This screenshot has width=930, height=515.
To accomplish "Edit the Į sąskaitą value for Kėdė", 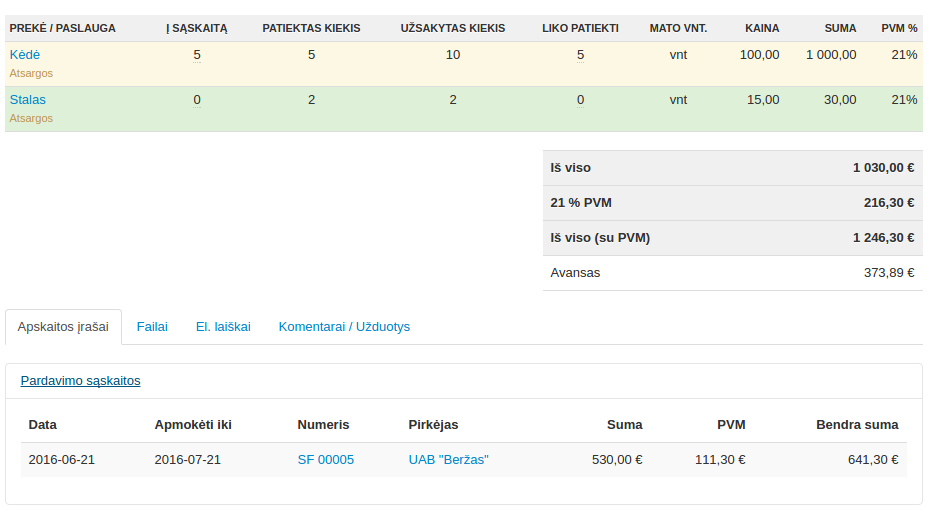I will (x=197, y=55).
